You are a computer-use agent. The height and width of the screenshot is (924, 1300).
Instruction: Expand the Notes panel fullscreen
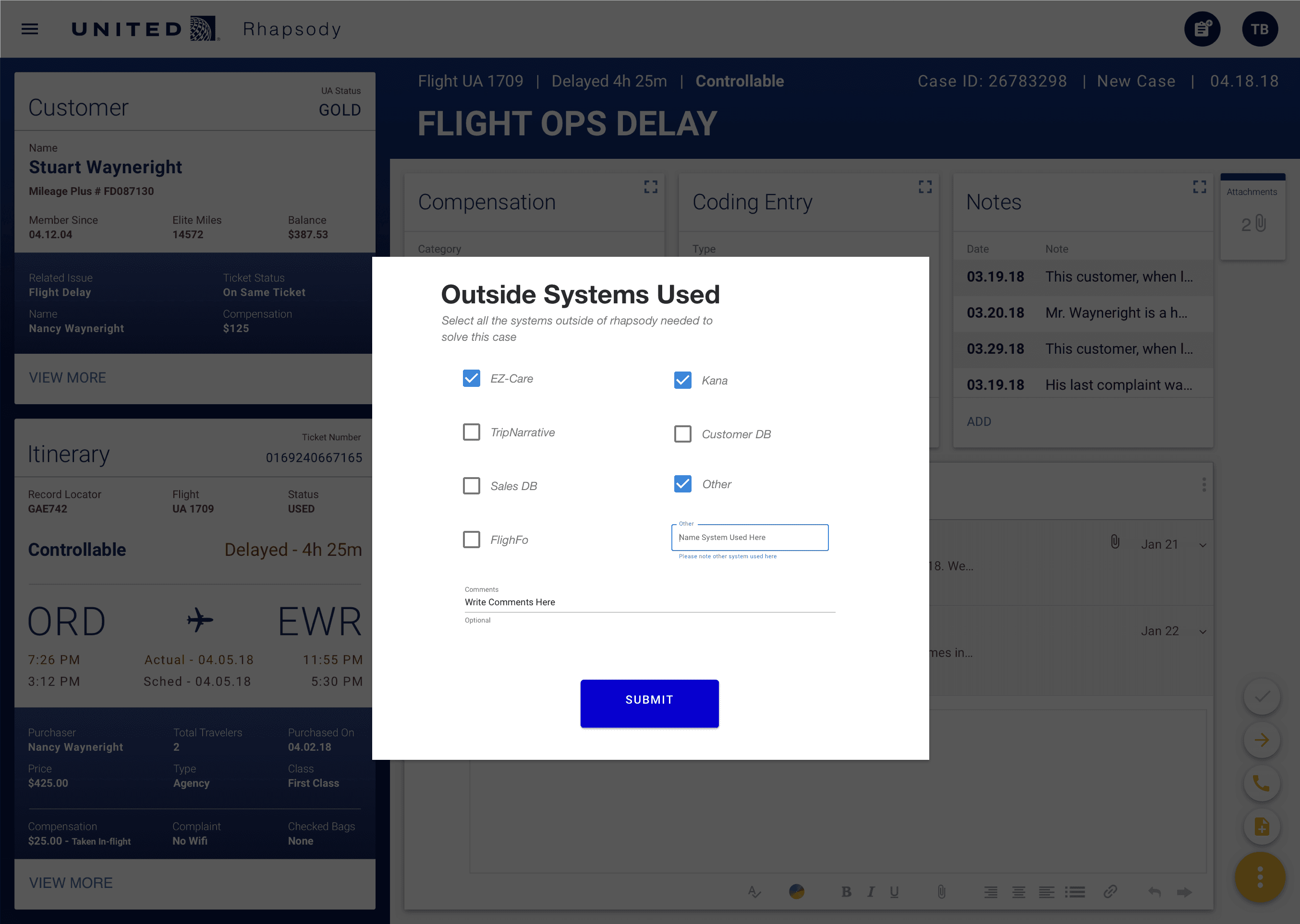tap(1199, 187)
